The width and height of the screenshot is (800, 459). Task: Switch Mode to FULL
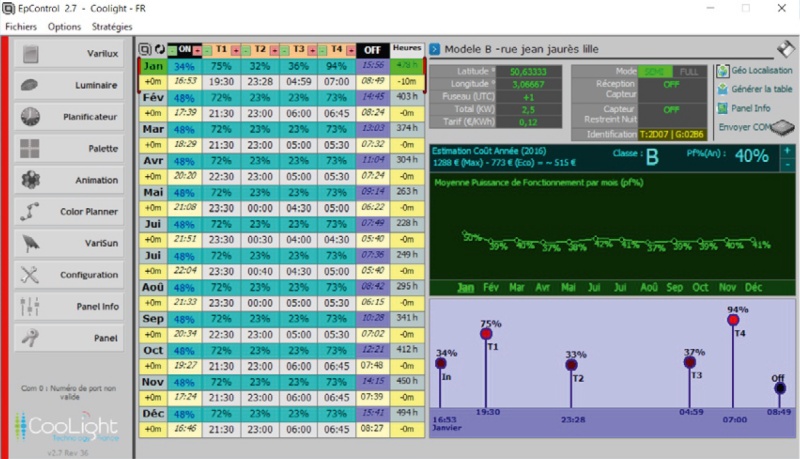click(x=689, y=72)
